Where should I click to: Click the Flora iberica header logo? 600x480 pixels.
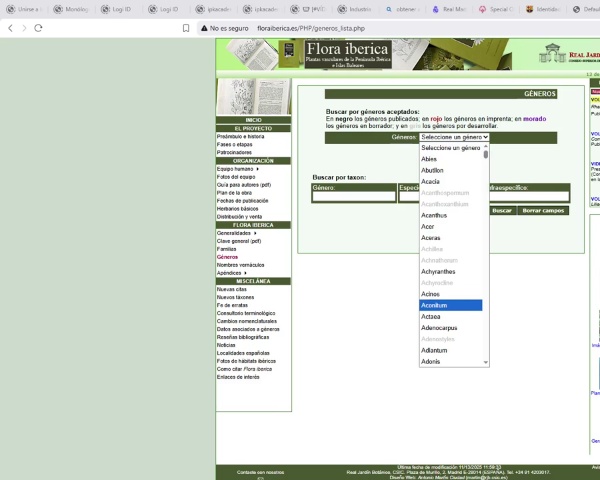pos(347,54)
